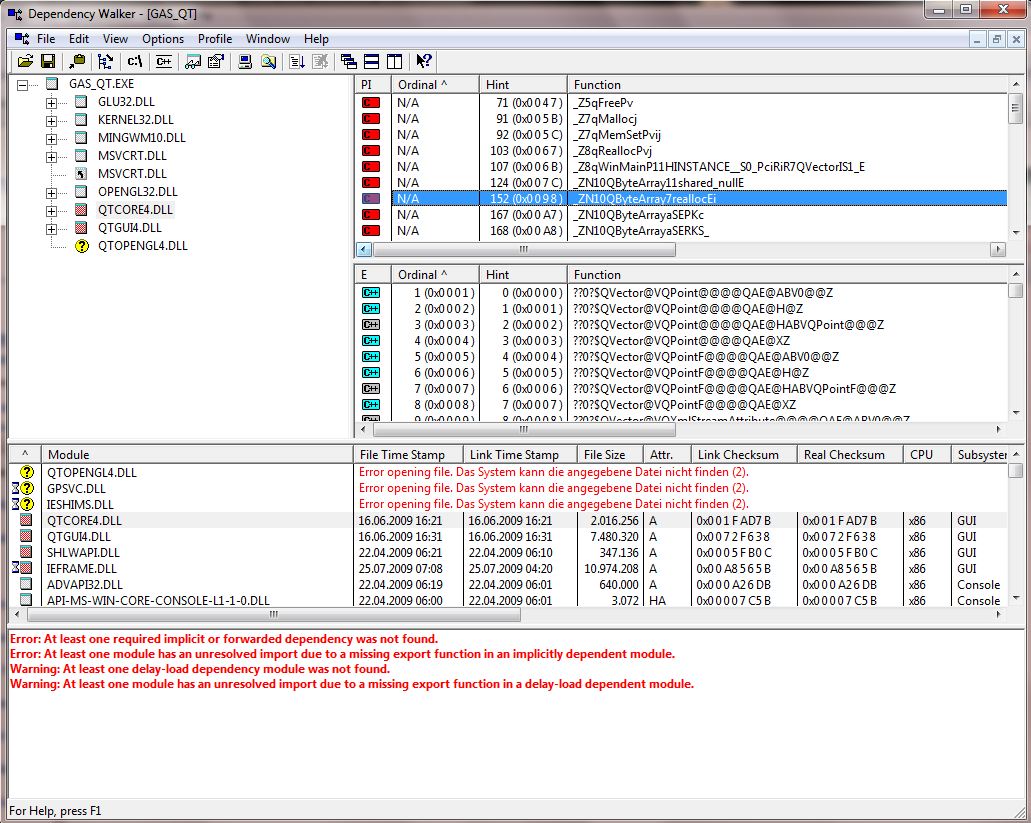Expand the GLU32.DLL tree node

coord(51,103)
